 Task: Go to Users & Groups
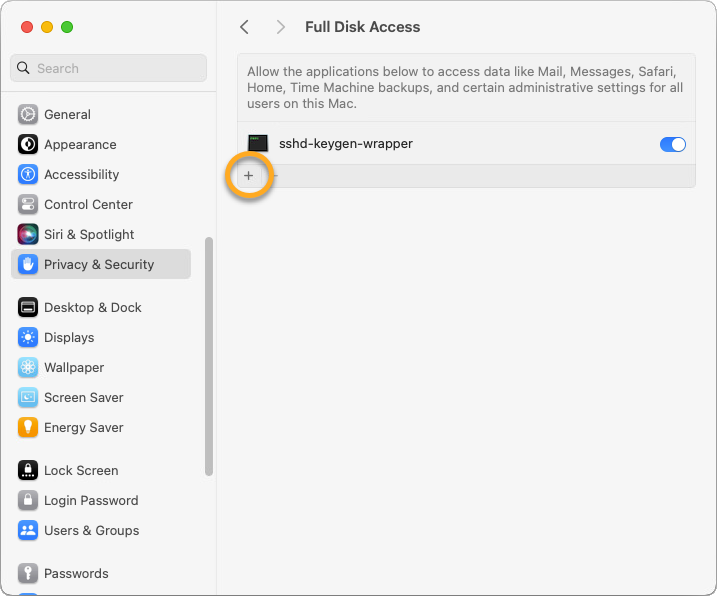pos(91,531)
